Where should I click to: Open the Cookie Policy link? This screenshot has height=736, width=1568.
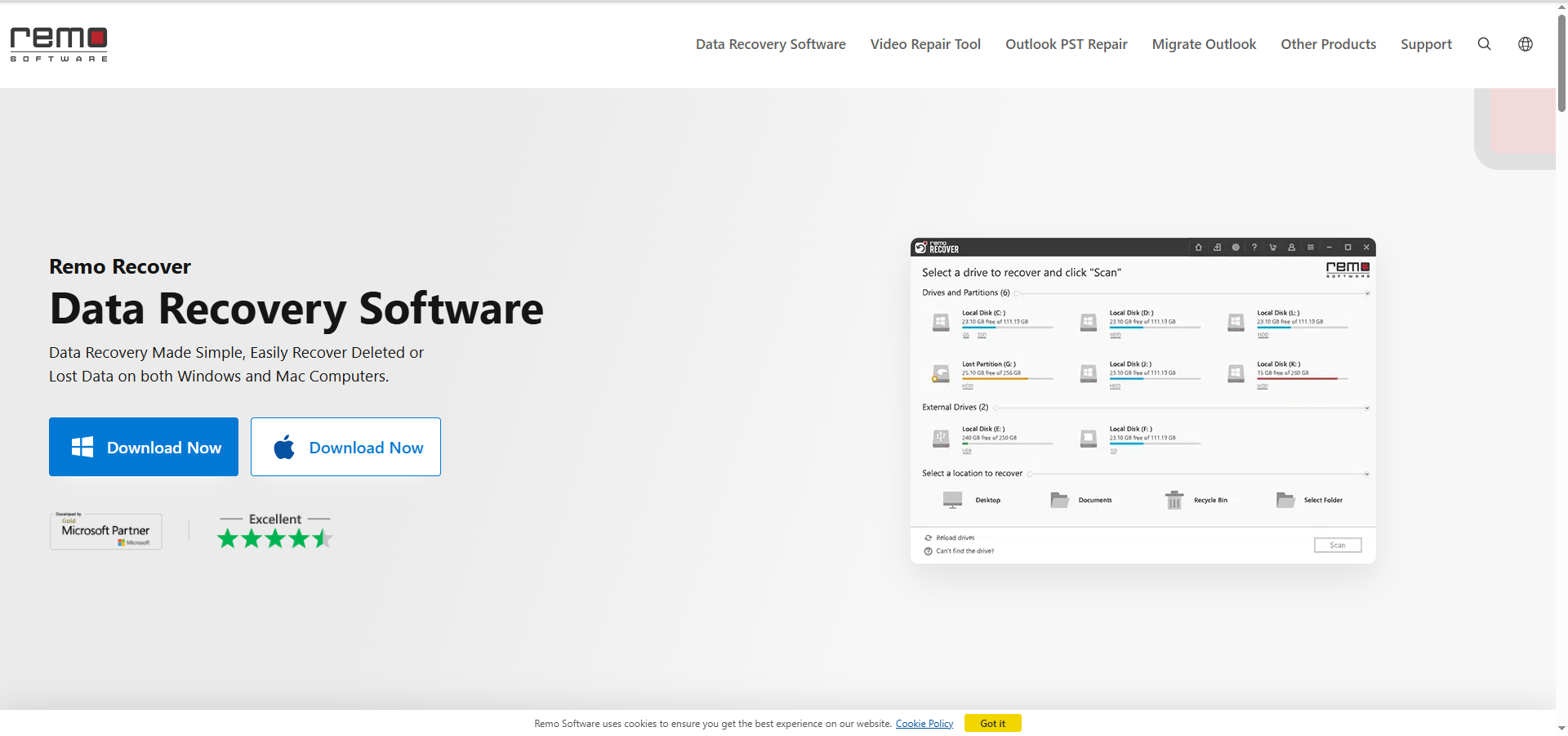(x=924, y=724)
